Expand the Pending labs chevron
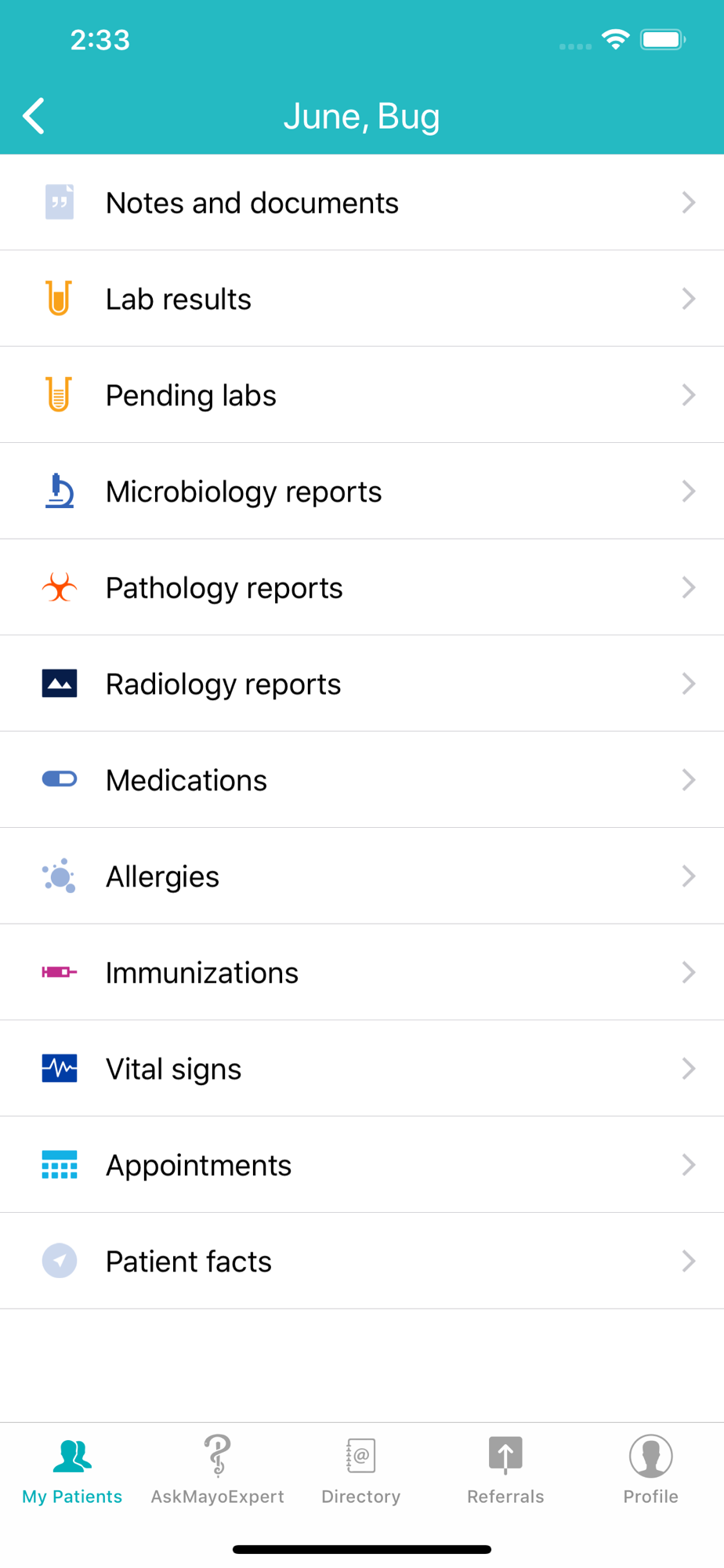The width and height of the screenshot is (724, 1568). [688, 395]
